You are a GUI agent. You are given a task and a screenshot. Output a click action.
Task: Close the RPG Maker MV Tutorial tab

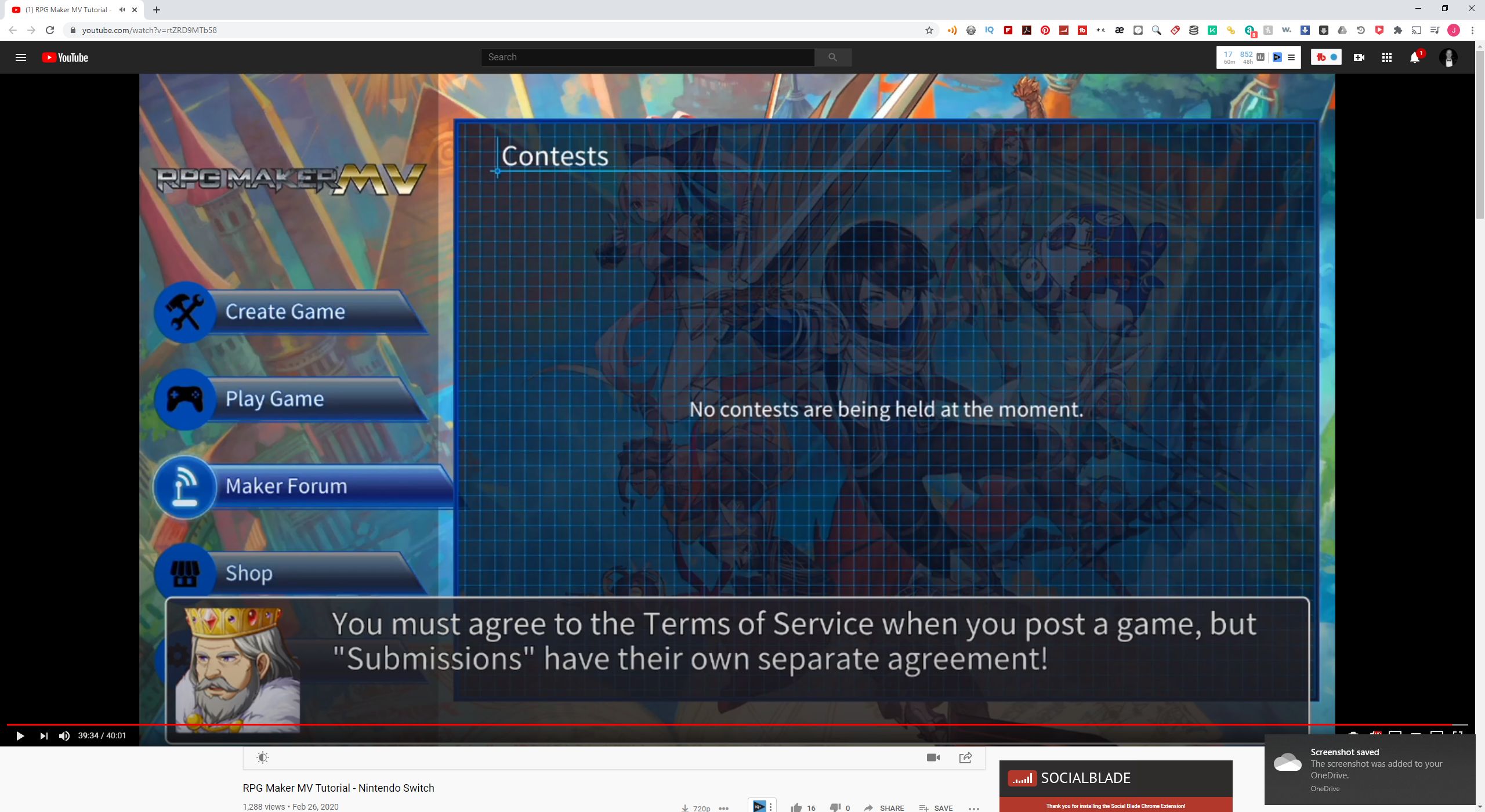click(x=135, y=10)
